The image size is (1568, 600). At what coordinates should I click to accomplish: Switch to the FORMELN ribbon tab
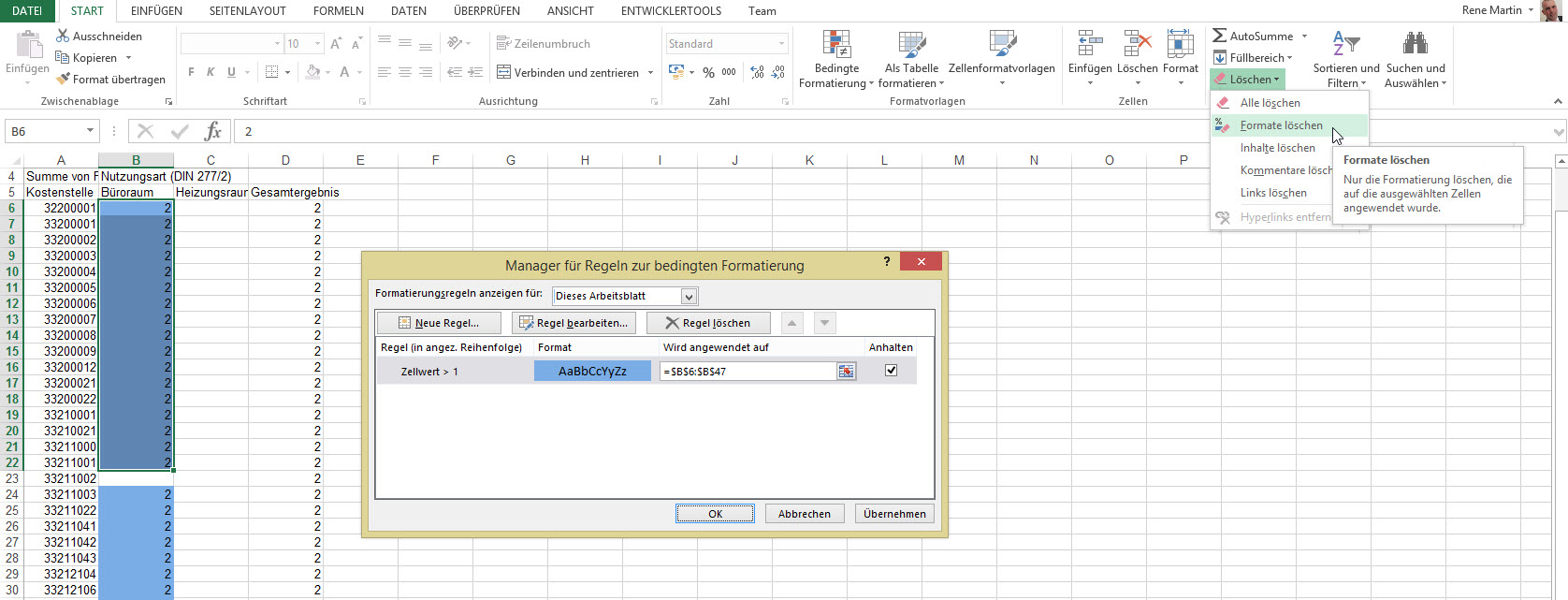(339, 11)
